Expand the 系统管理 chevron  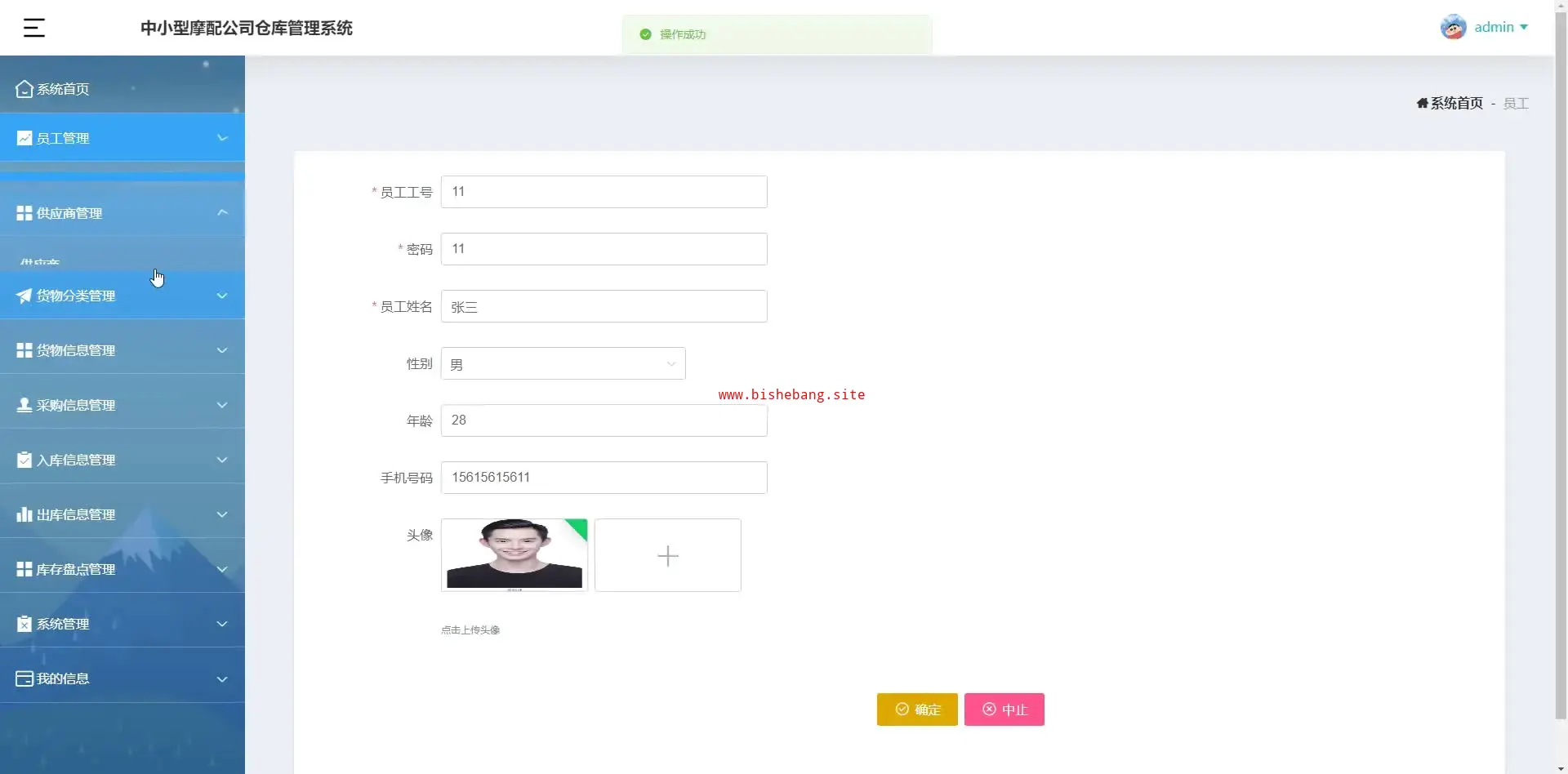(x=222, y=624)
